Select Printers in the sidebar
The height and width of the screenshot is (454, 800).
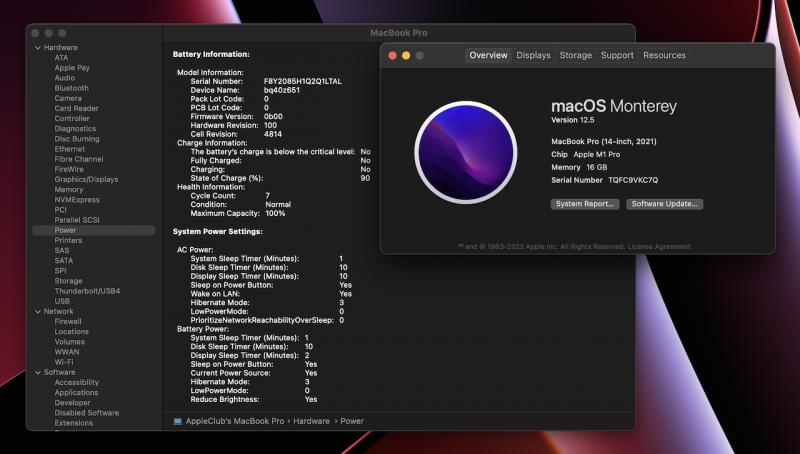coord(68,240)
